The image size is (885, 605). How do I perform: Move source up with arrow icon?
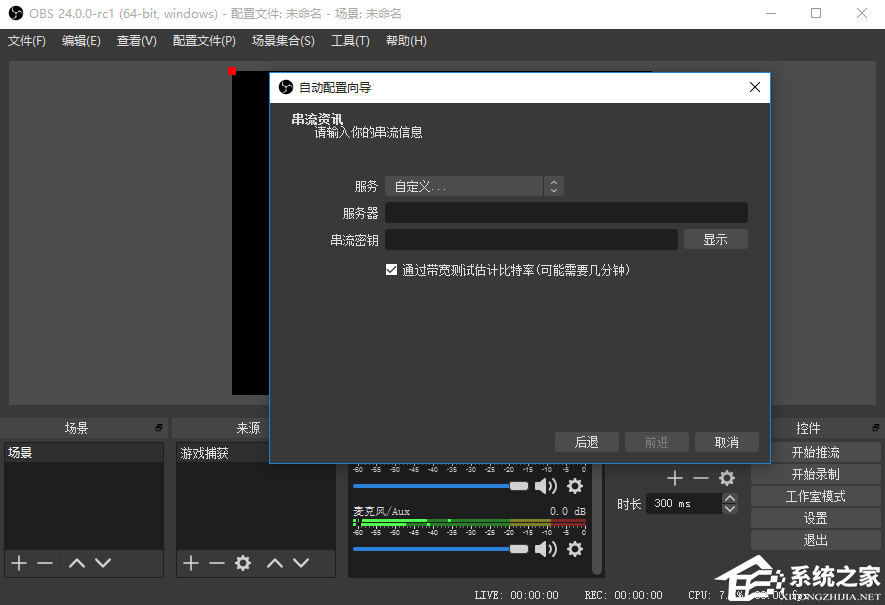(275, 563)
